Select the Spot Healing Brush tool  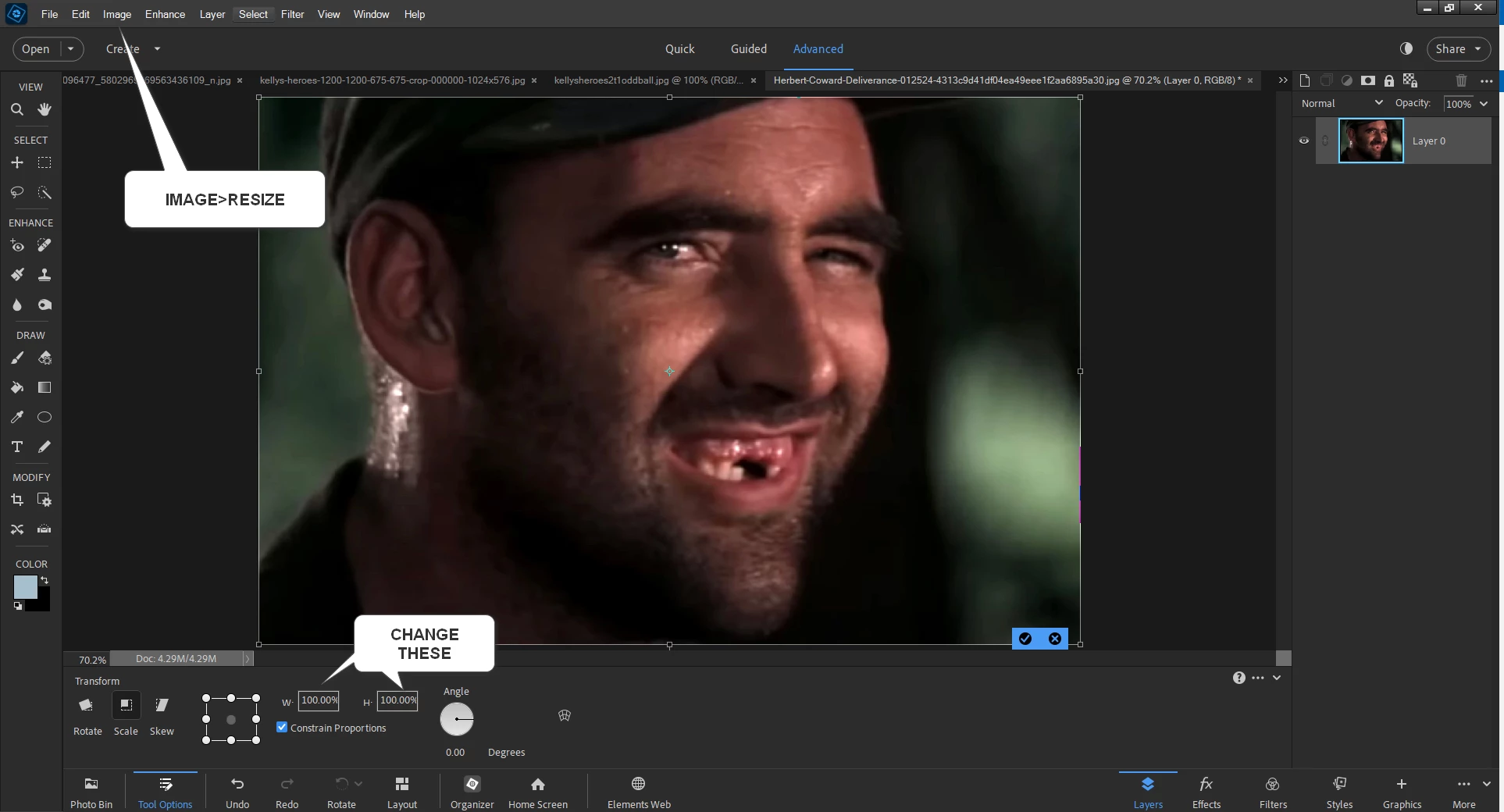tap(45, 245)
